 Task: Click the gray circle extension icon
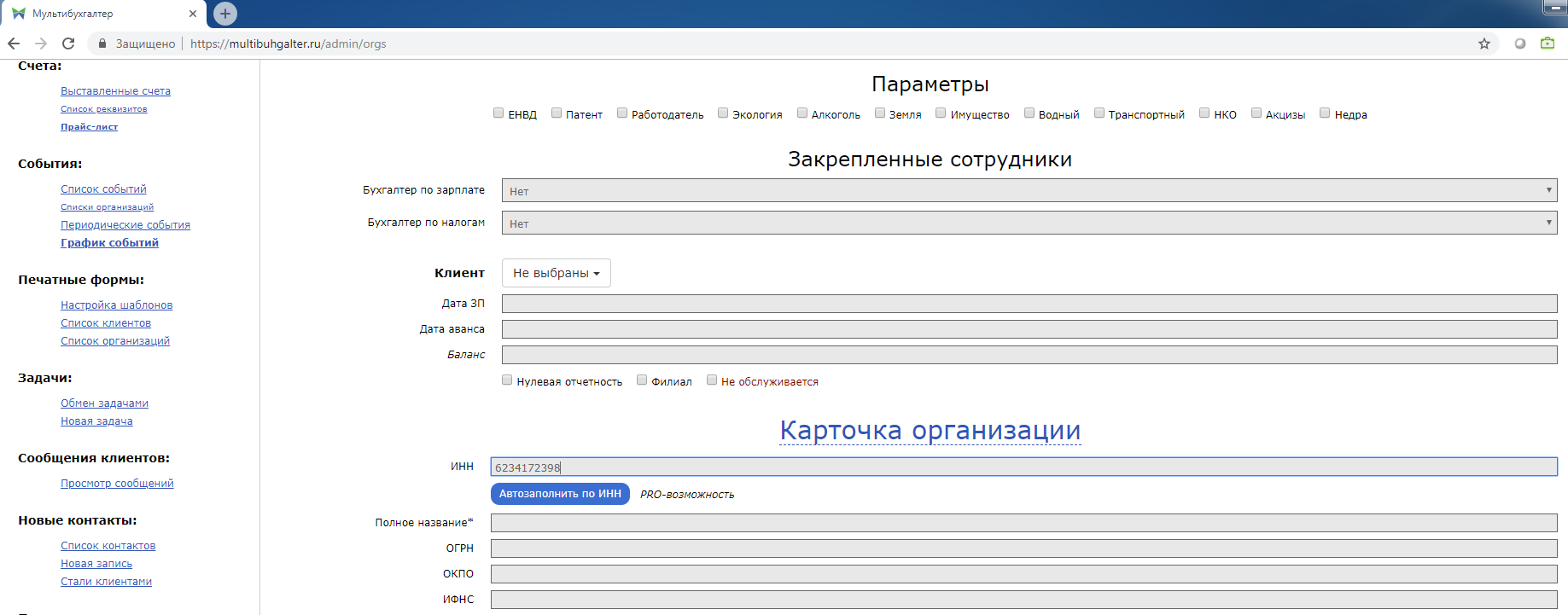pyautogui.click(x=1520, y=44)
